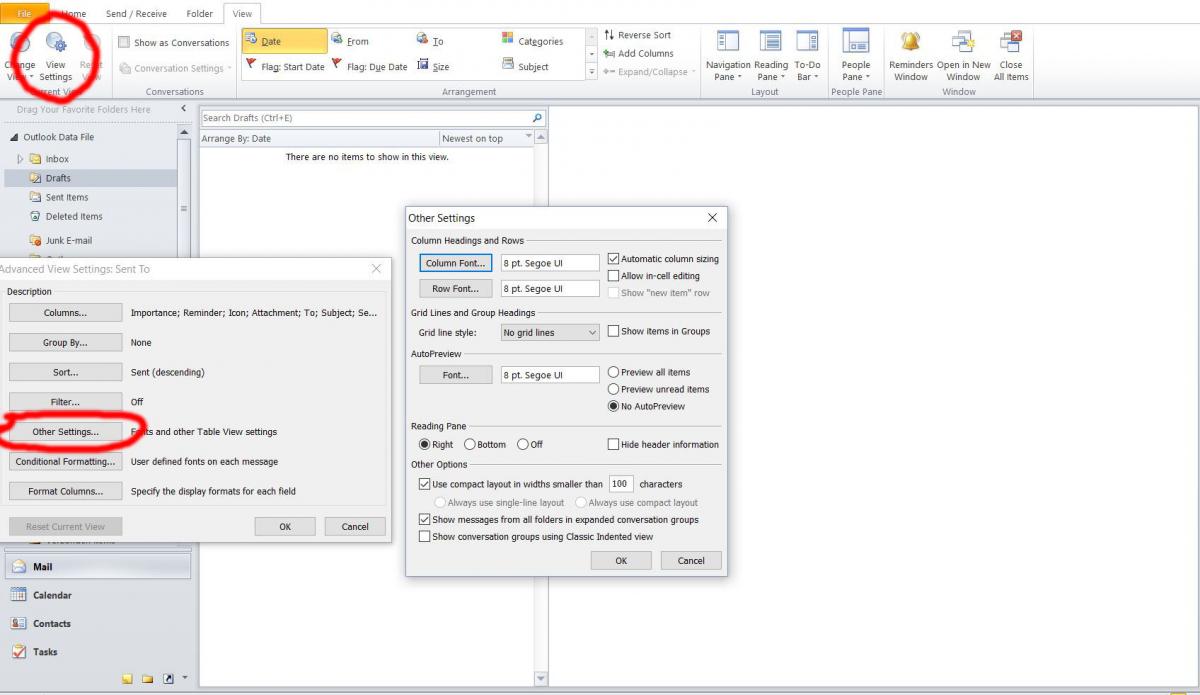The height and width of the screenshot is (695, 1200).
Task: Click the Change View ribbon icon
Action: (x=20, y=56)
